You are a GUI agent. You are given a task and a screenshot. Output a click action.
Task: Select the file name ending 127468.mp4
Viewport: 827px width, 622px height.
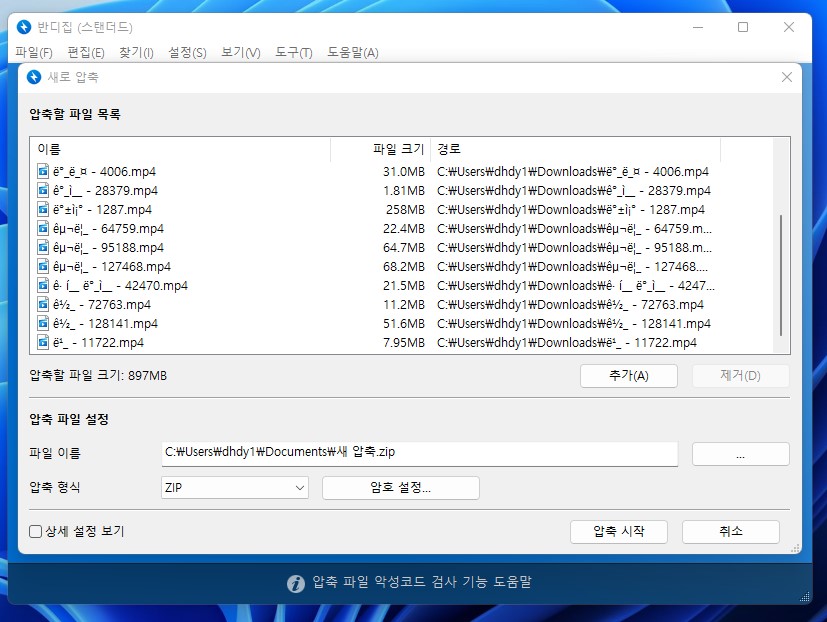point(112,266)
